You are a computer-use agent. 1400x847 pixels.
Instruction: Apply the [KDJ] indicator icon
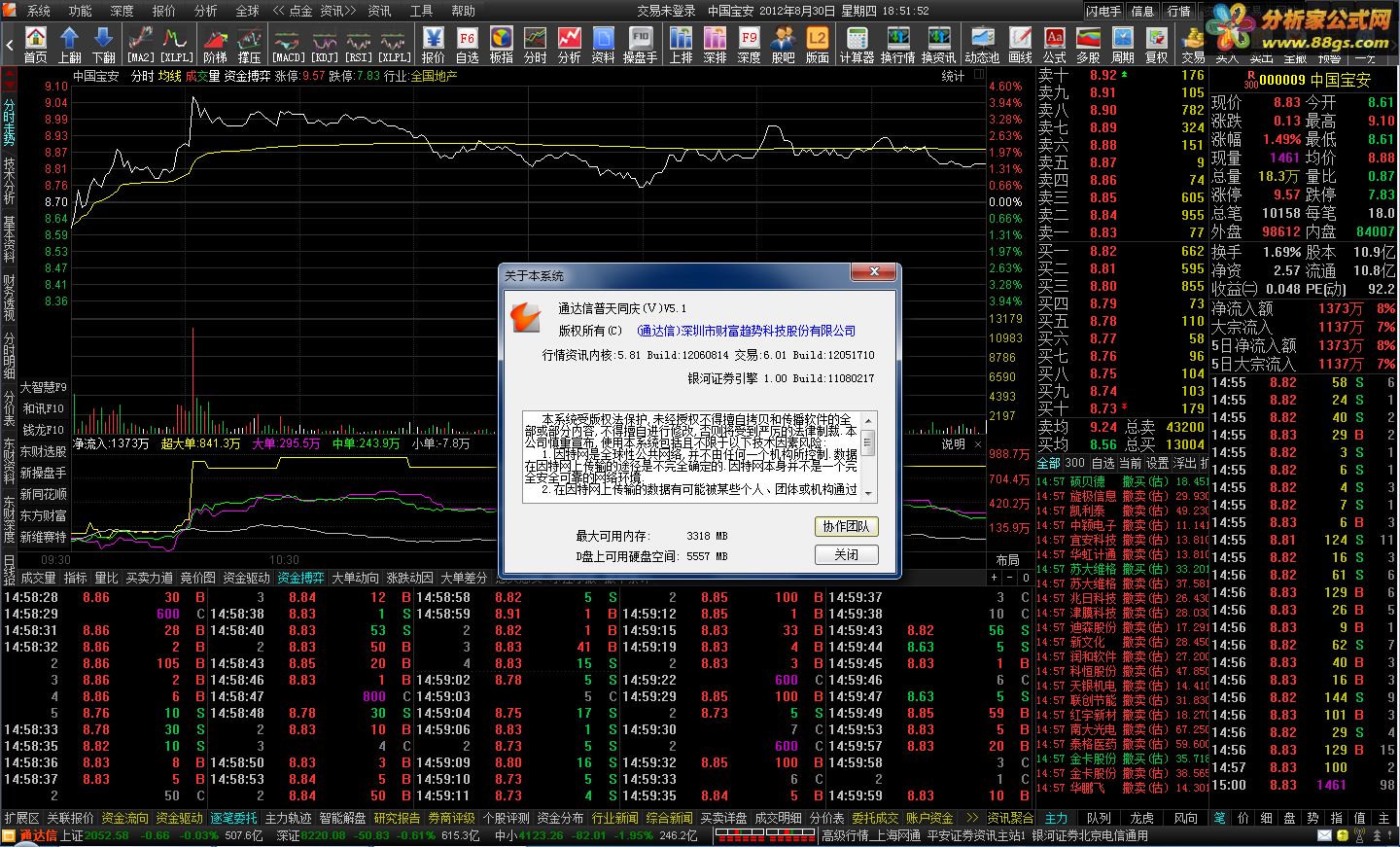click(x=325, y=45)
